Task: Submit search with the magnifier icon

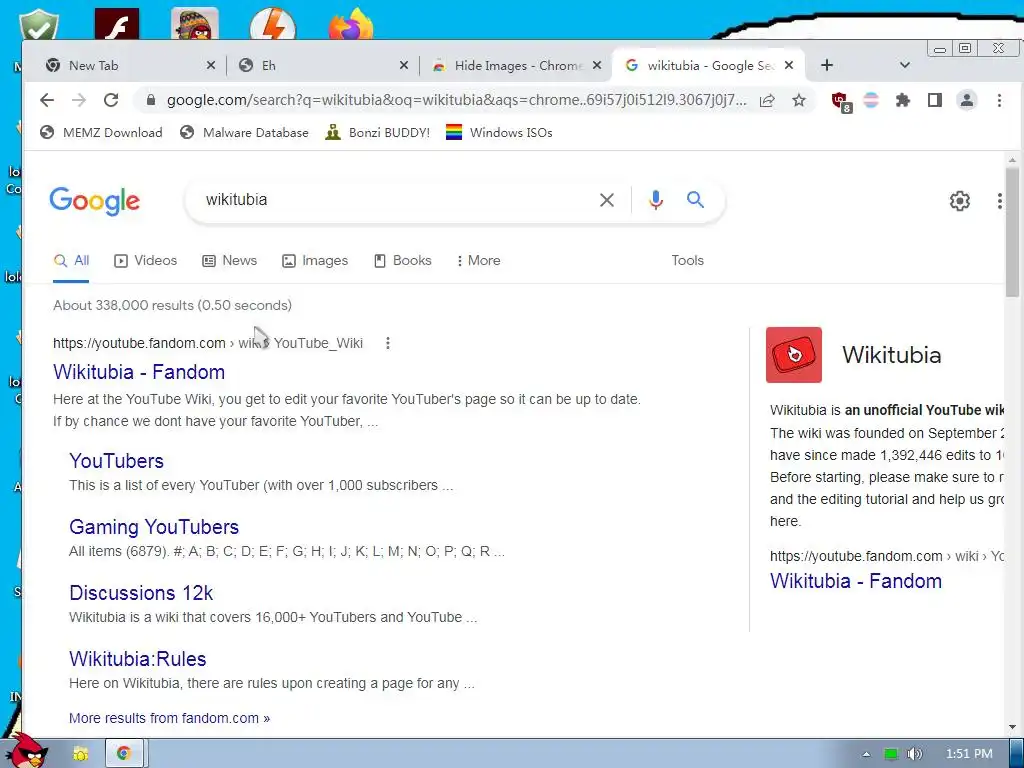Action: point(696,200)
